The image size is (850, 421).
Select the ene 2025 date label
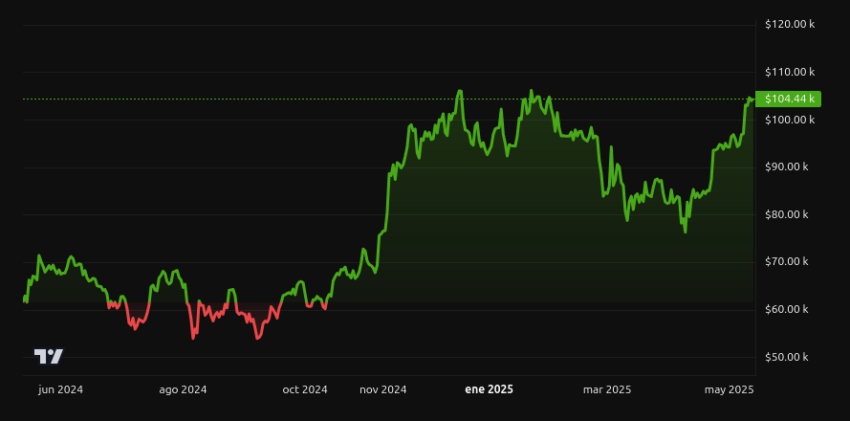489,390
